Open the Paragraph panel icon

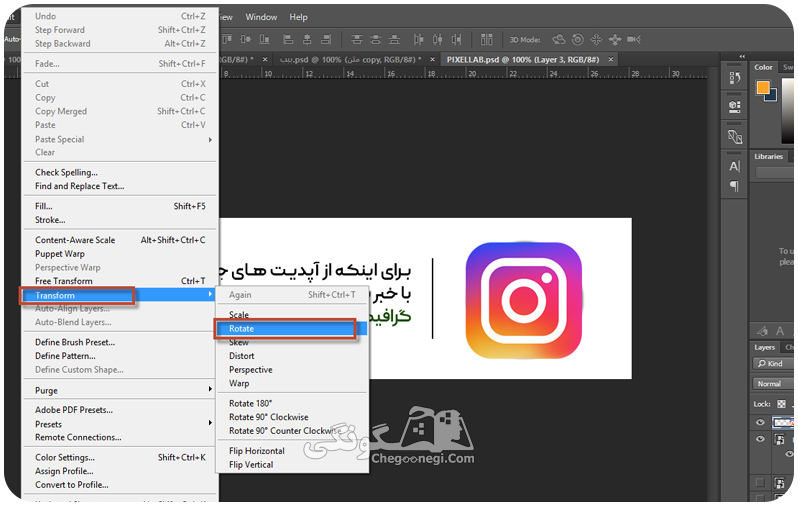click(x=734, y=186)
